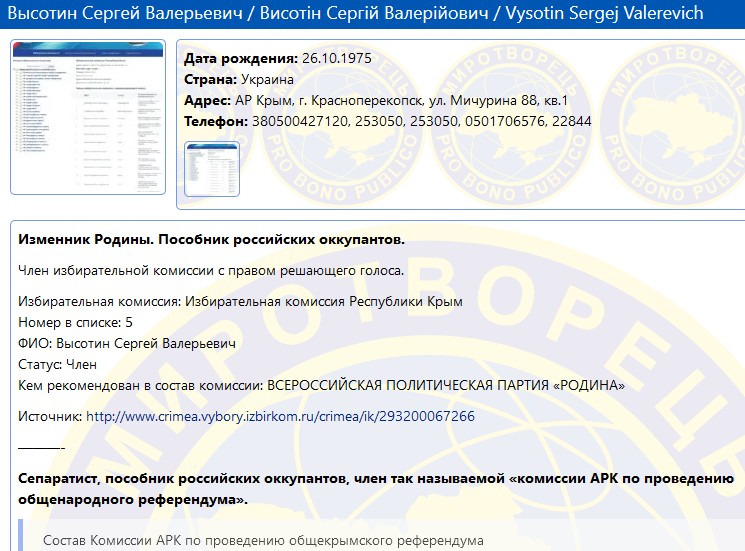The height and width of the screenshot is (551, 745).
Task: Click the 'Статус: Член' line
Action: point(57,364)
